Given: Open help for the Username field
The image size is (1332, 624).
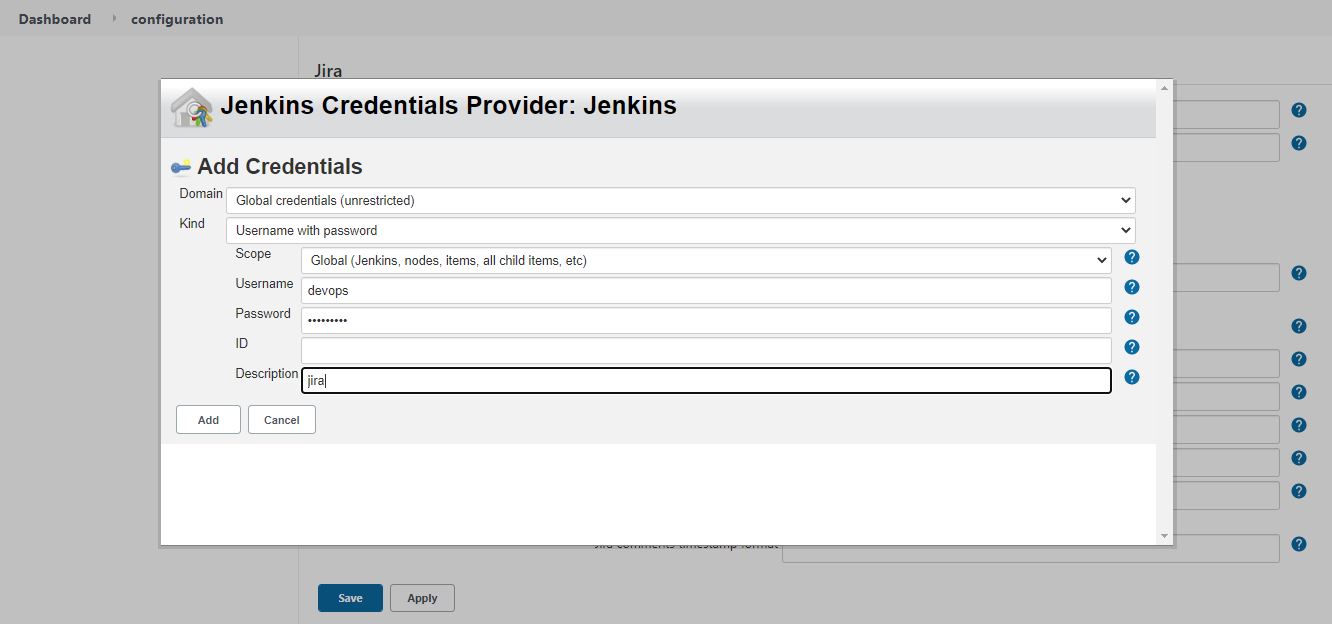Looking at the screenshot, I should pyautogui.click(x=1132, y=287).
